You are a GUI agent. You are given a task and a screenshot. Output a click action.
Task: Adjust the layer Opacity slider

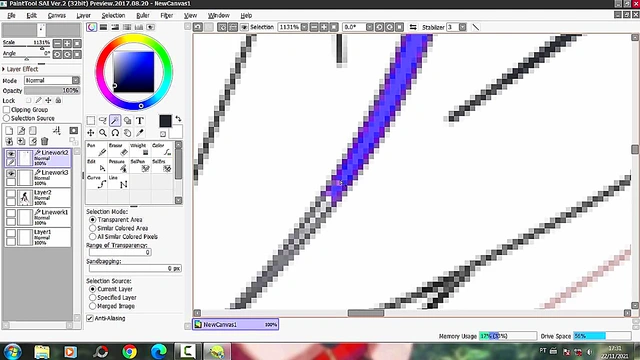coord(52,90)
